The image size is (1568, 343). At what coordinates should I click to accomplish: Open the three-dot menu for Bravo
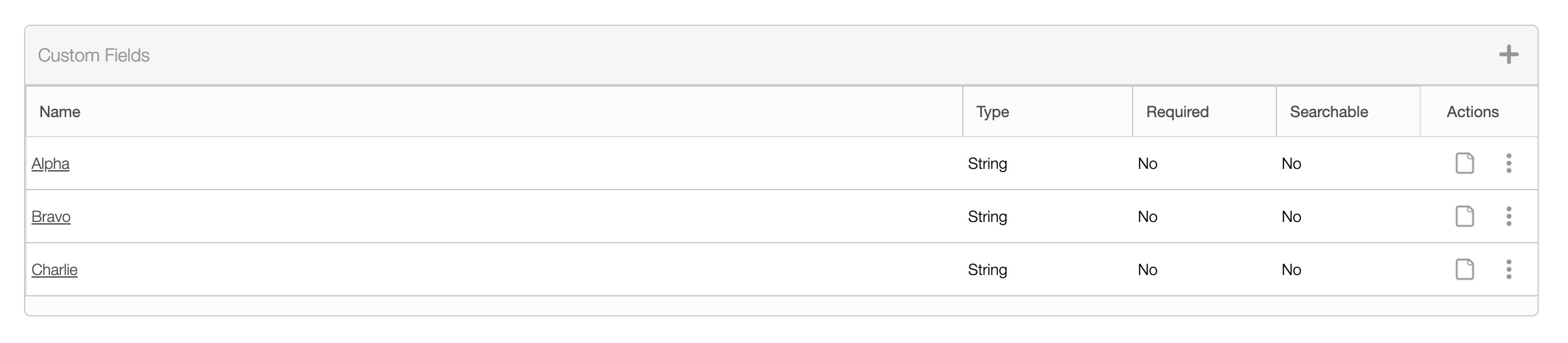(x=1508, y=216)
